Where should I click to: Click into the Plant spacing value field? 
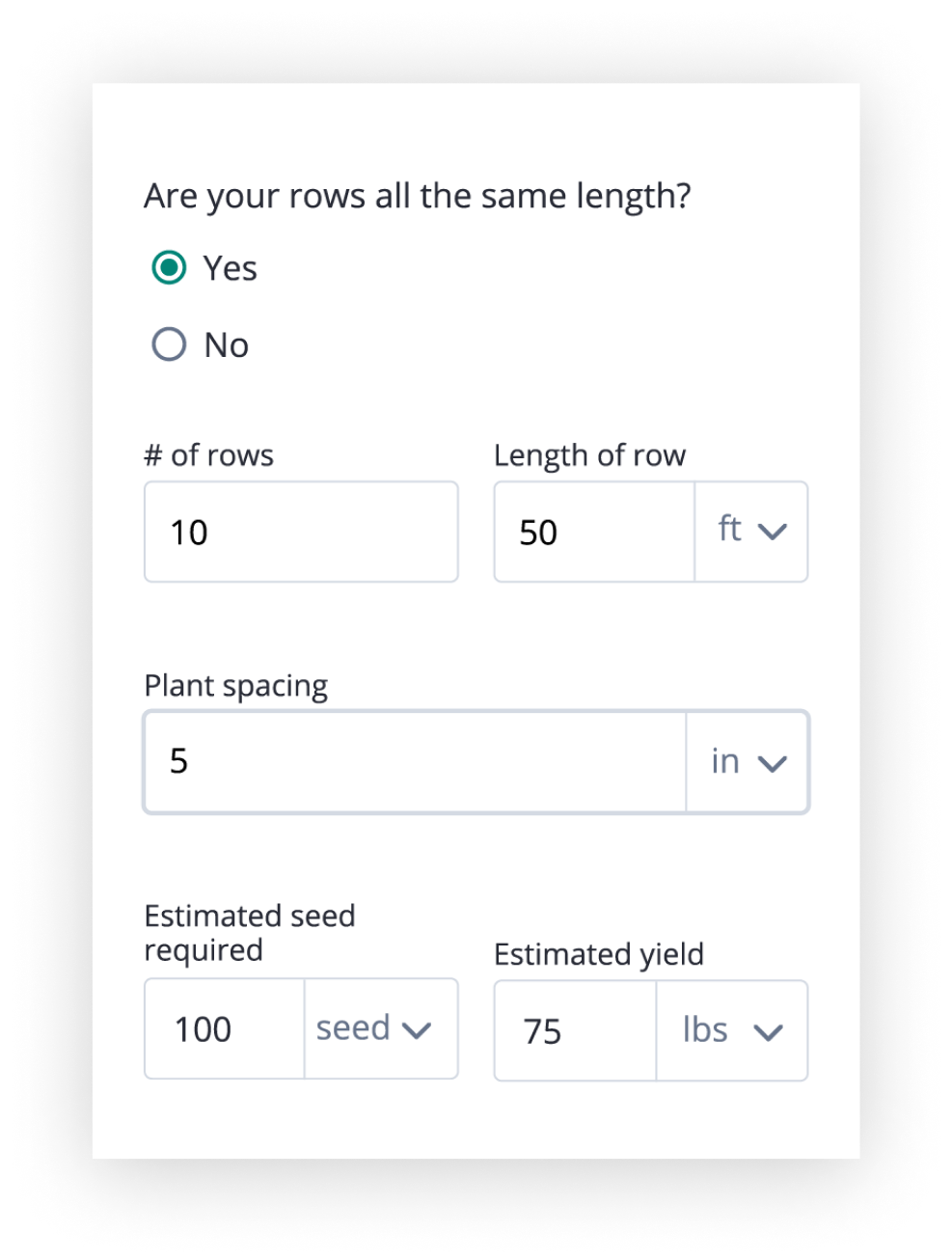pos(415,762)
